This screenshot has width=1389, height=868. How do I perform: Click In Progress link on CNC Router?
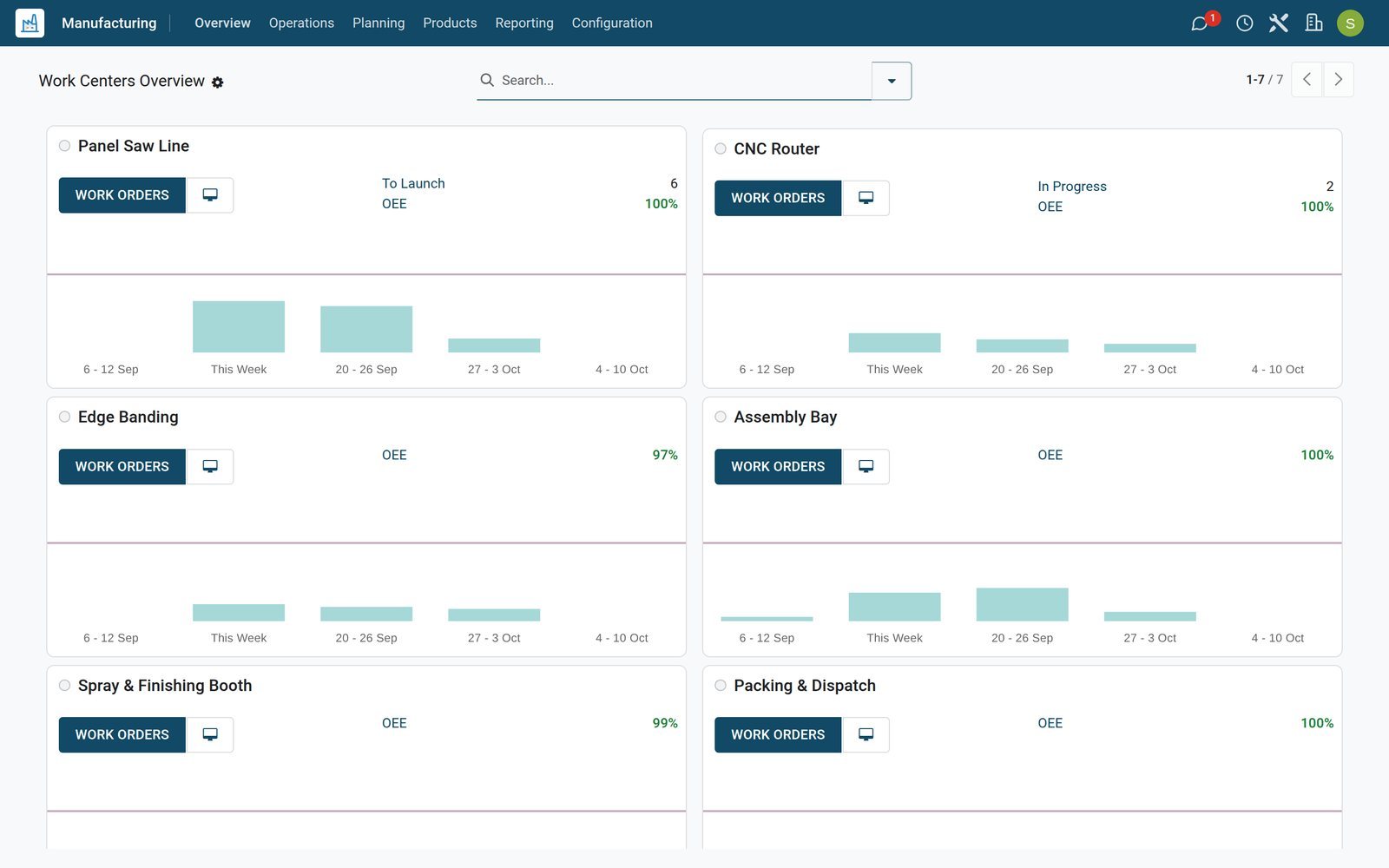(1072, 187)
